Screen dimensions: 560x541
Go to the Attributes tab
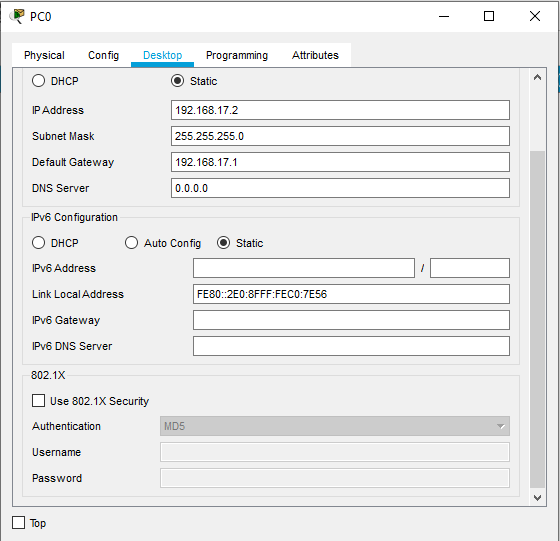[x=315, y=55]
